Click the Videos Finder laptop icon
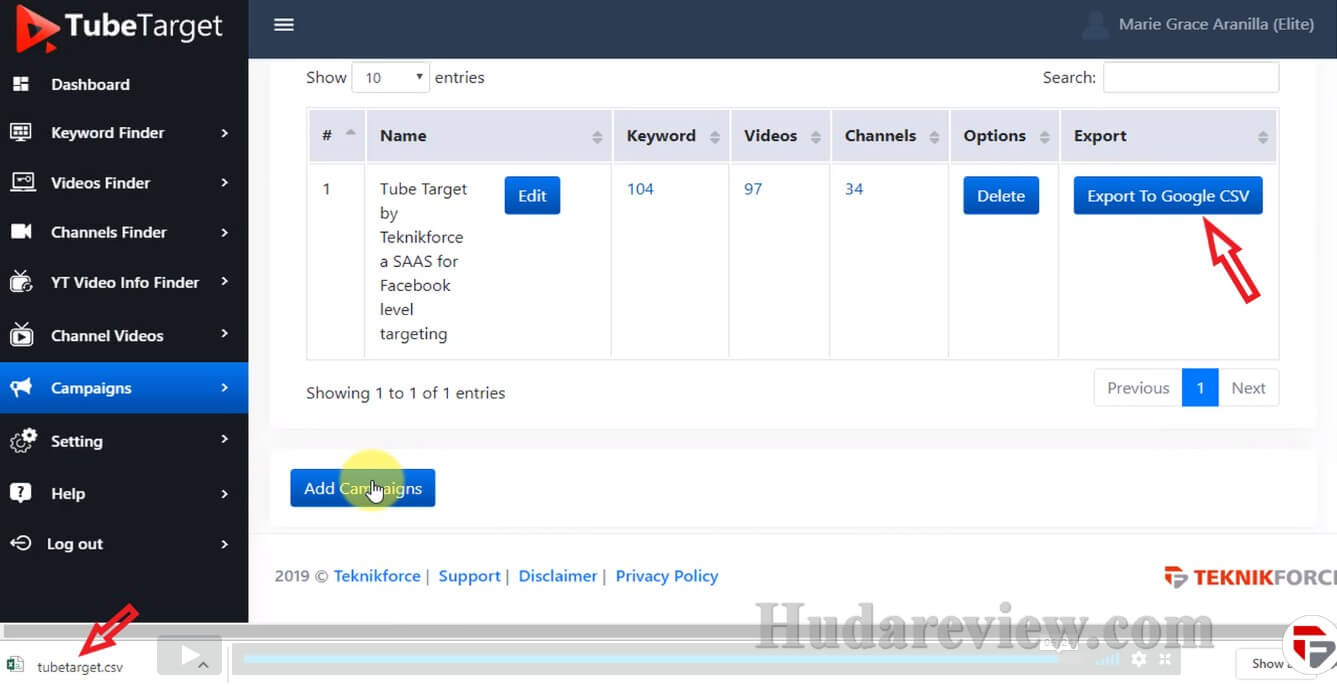The height and width of the screenshot is (685, 1337). [22, 182]
